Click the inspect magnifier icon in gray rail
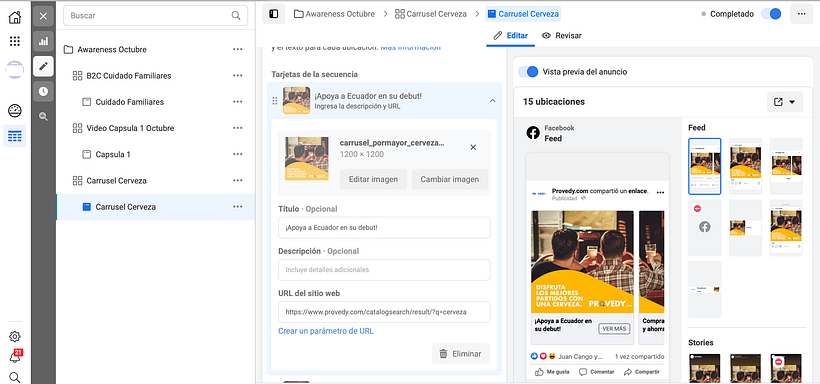 pyautogui.click(x=43, y=117)
